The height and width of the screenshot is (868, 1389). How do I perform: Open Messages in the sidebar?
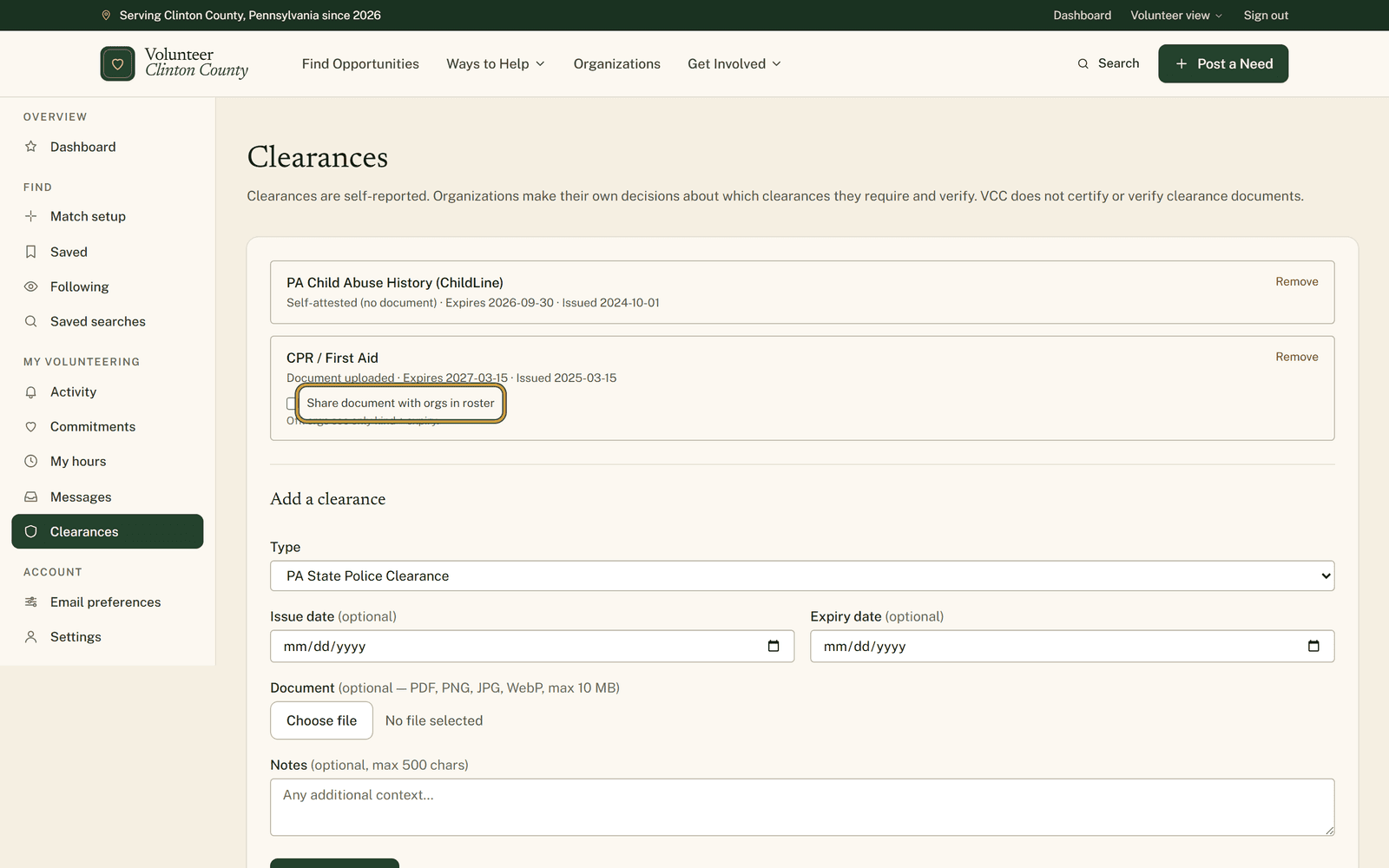[108, 497]
